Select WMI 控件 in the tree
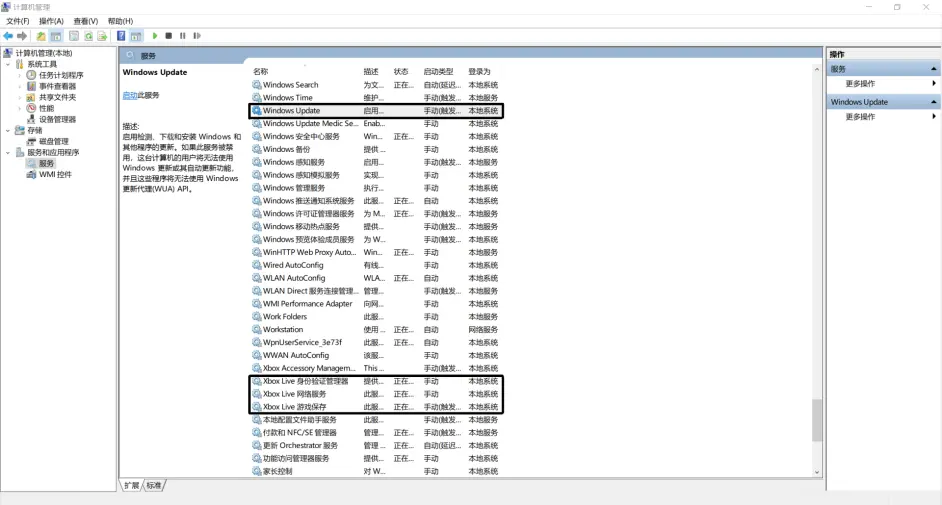 pyautogui.click(x=55, y=174)
